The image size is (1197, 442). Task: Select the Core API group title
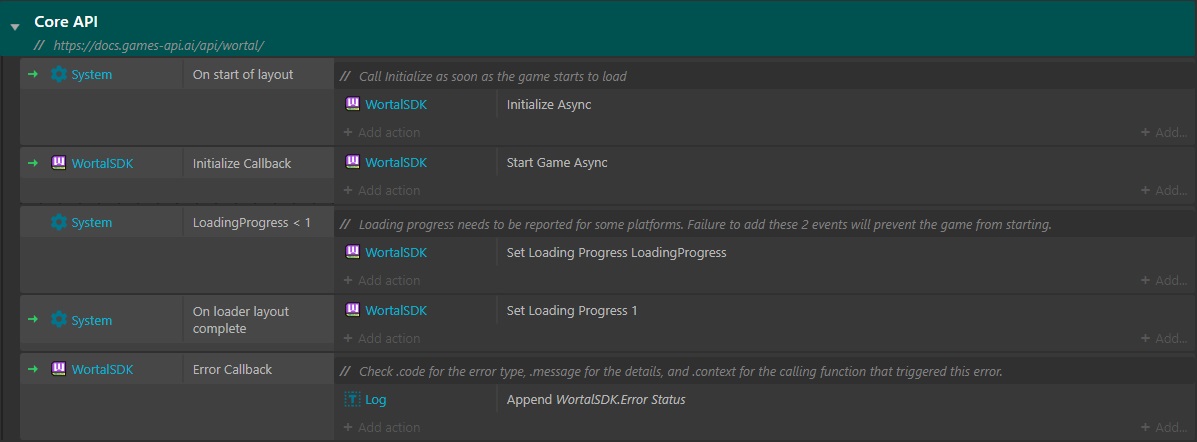click(x=65, y=21)
